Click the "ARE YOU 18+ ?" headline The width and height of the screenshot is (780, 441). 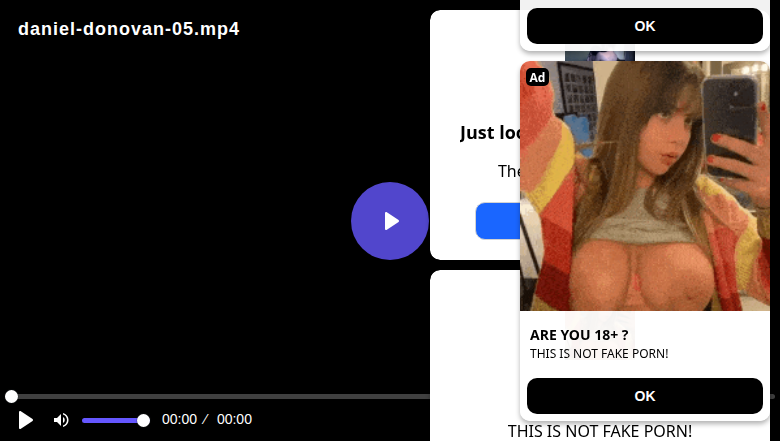click(x=579, y=335)
